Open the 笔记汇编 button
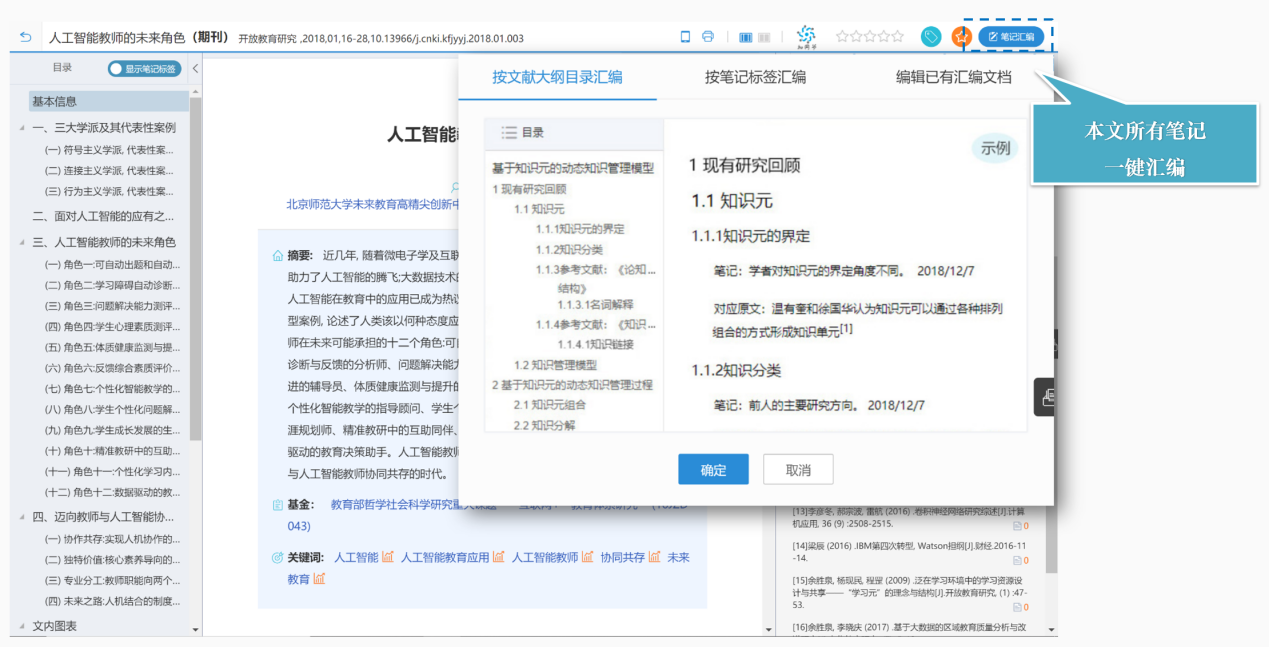 1011,37
